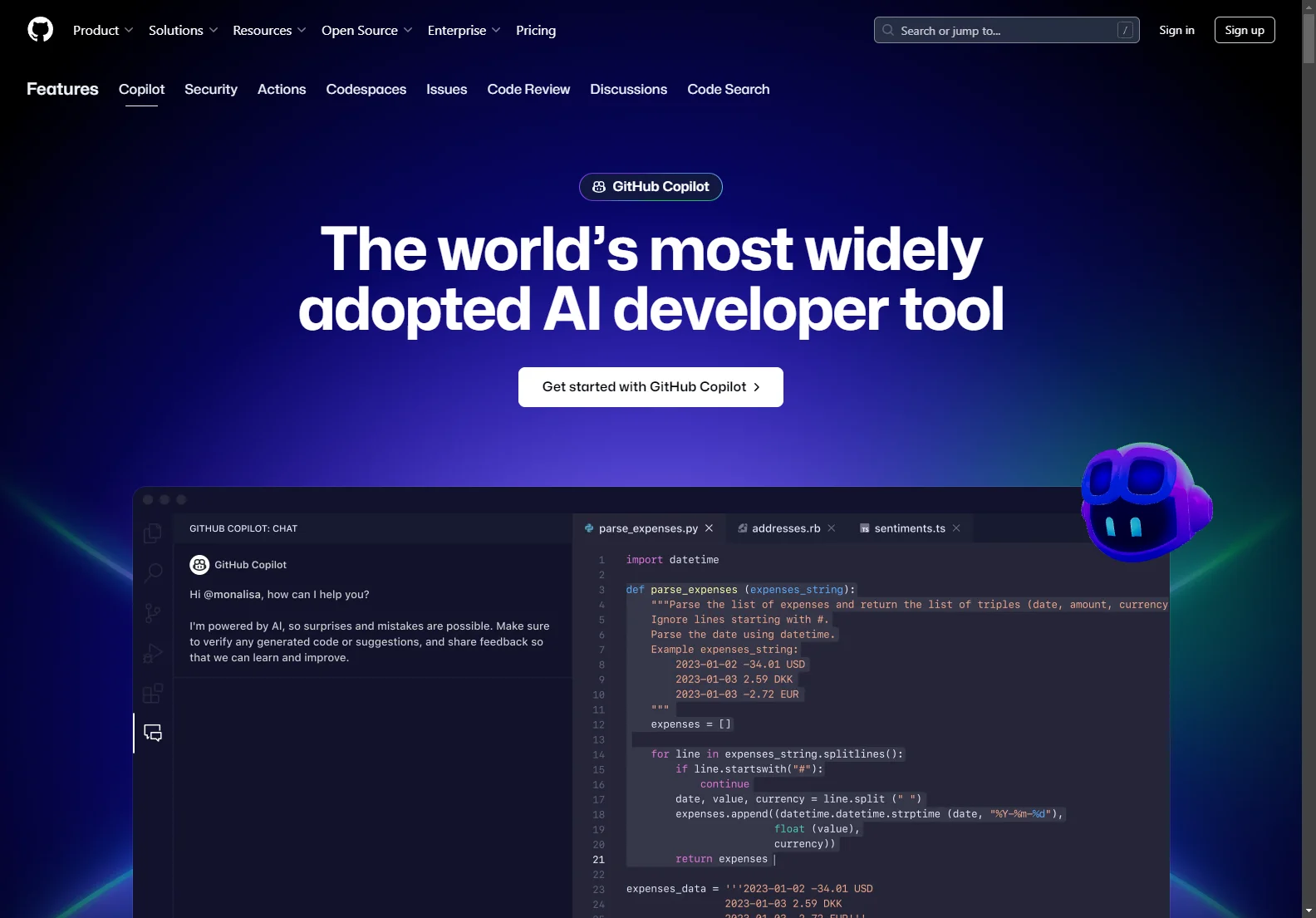The image size is (1316, 918).
Task: Click the TS file icon on sentiments.ts tab
Action: pyautogui.click(x=864, y=528)
